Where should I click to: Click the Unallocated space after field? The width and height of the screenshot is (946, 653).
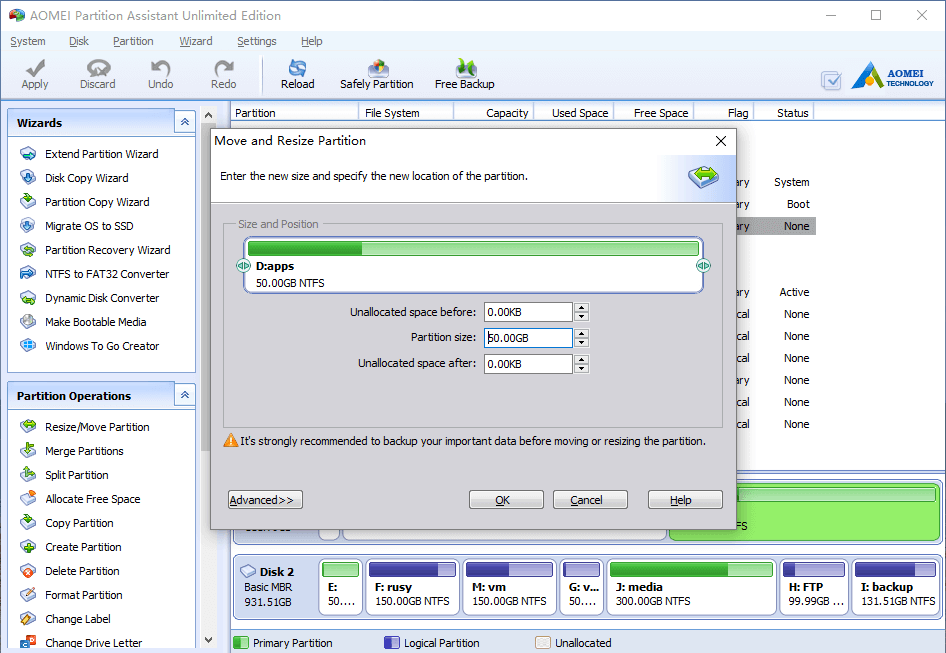coord(528,364)
